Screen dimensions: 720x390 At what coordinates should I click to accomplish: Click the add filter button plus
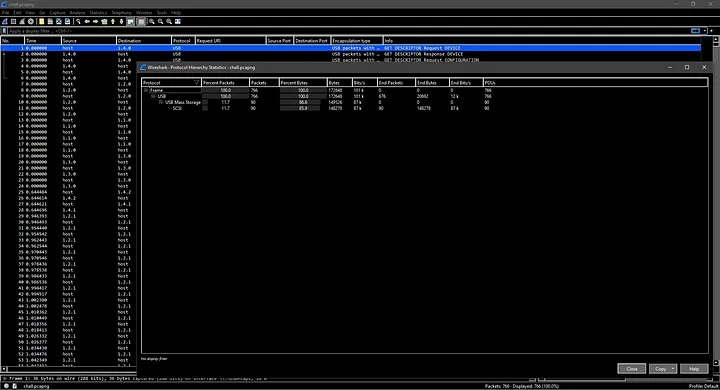712,31
